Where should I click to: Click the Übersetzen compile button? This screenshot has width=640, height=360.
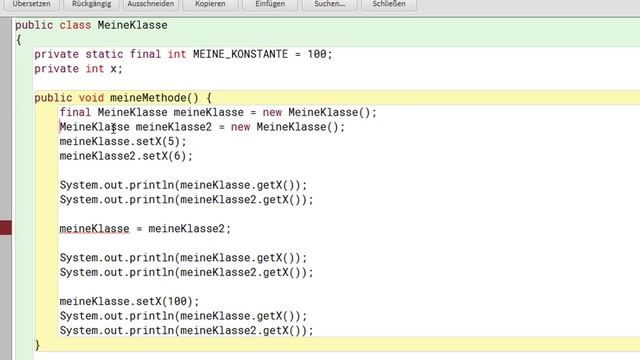[31, 4]
